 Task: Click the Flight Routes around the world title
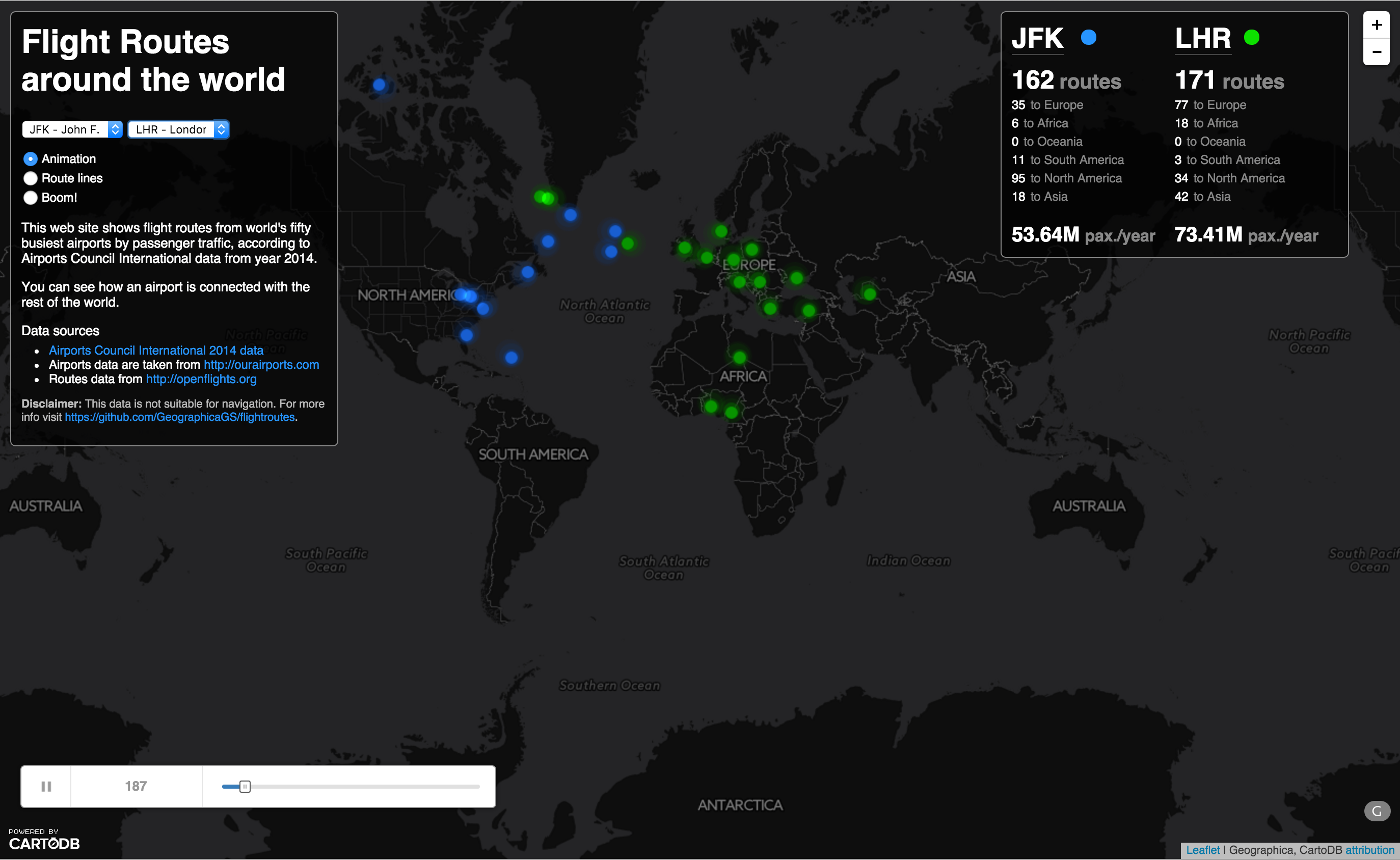point(153,60)
